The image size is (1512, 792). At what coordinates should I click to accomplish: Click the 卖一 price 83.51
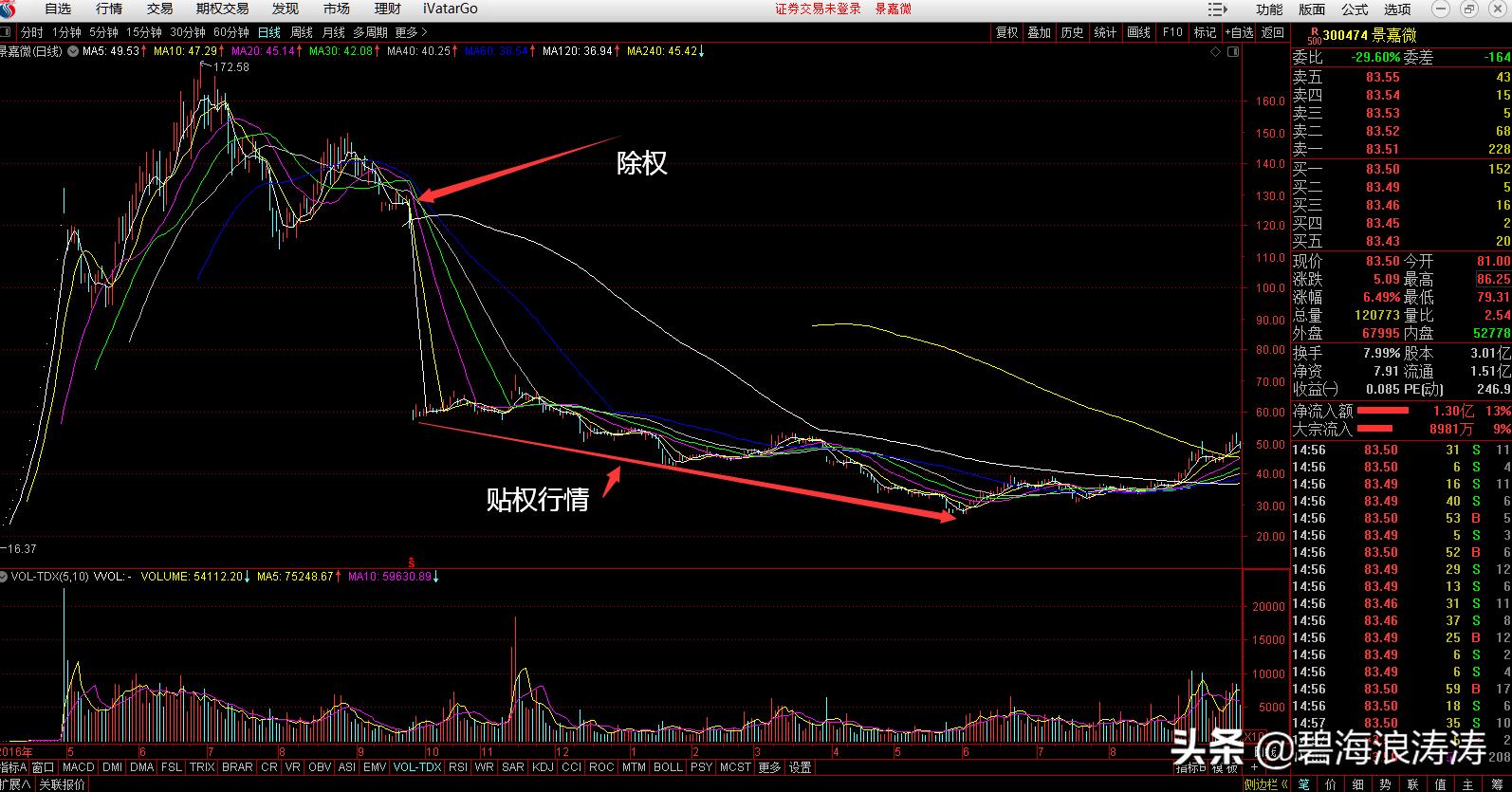pyautogui.click(x=1383, y=149)
